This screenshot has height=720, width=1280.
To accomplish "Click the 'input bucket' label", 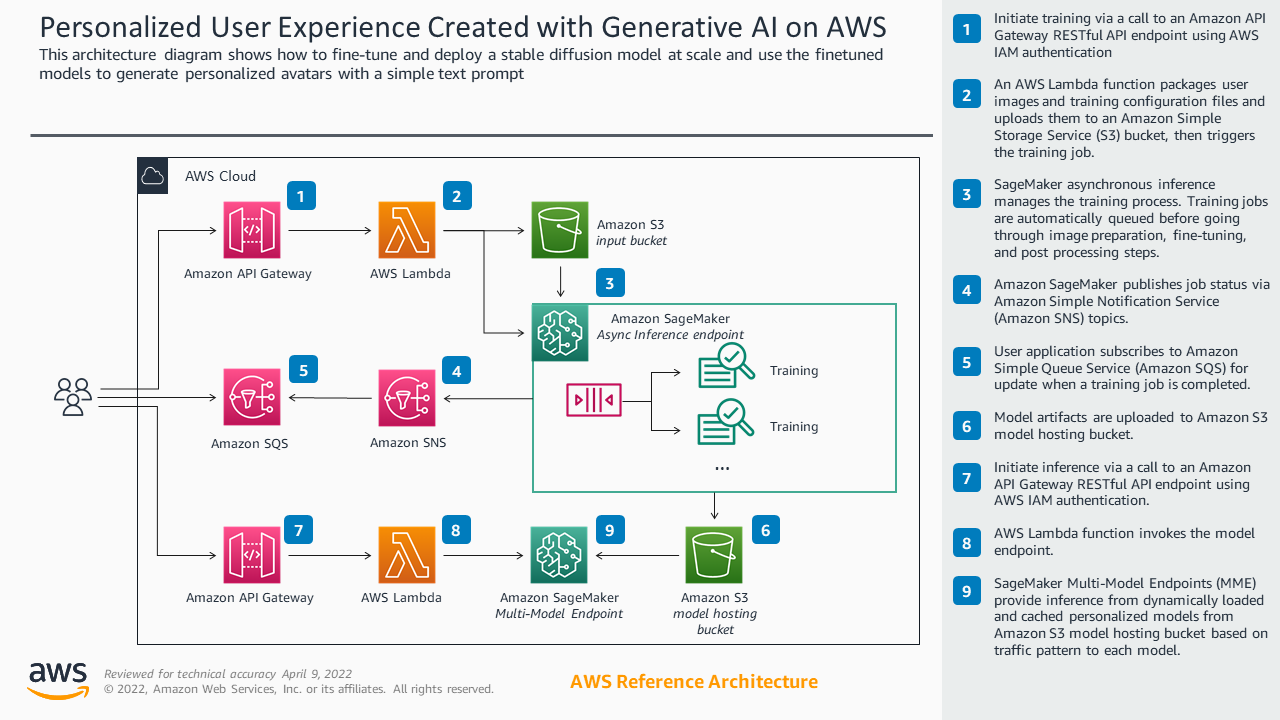I will point(631,241).
